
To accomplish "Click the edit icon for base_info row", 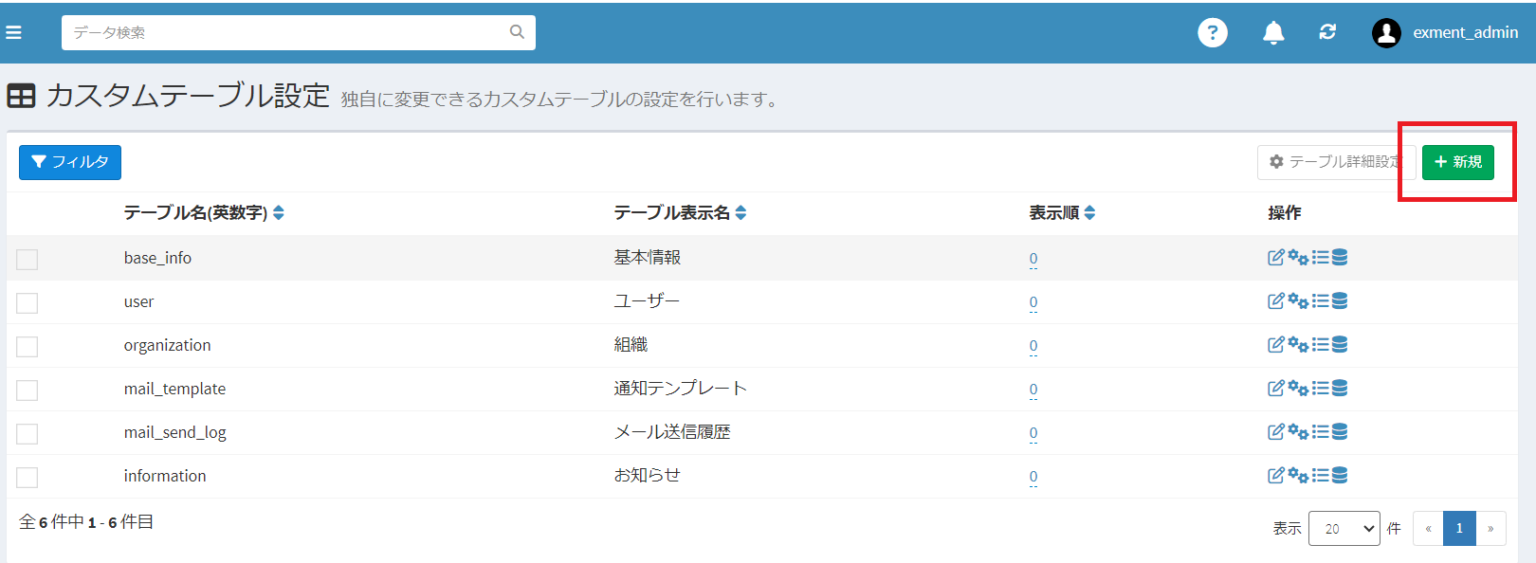I will (1276, 258).
